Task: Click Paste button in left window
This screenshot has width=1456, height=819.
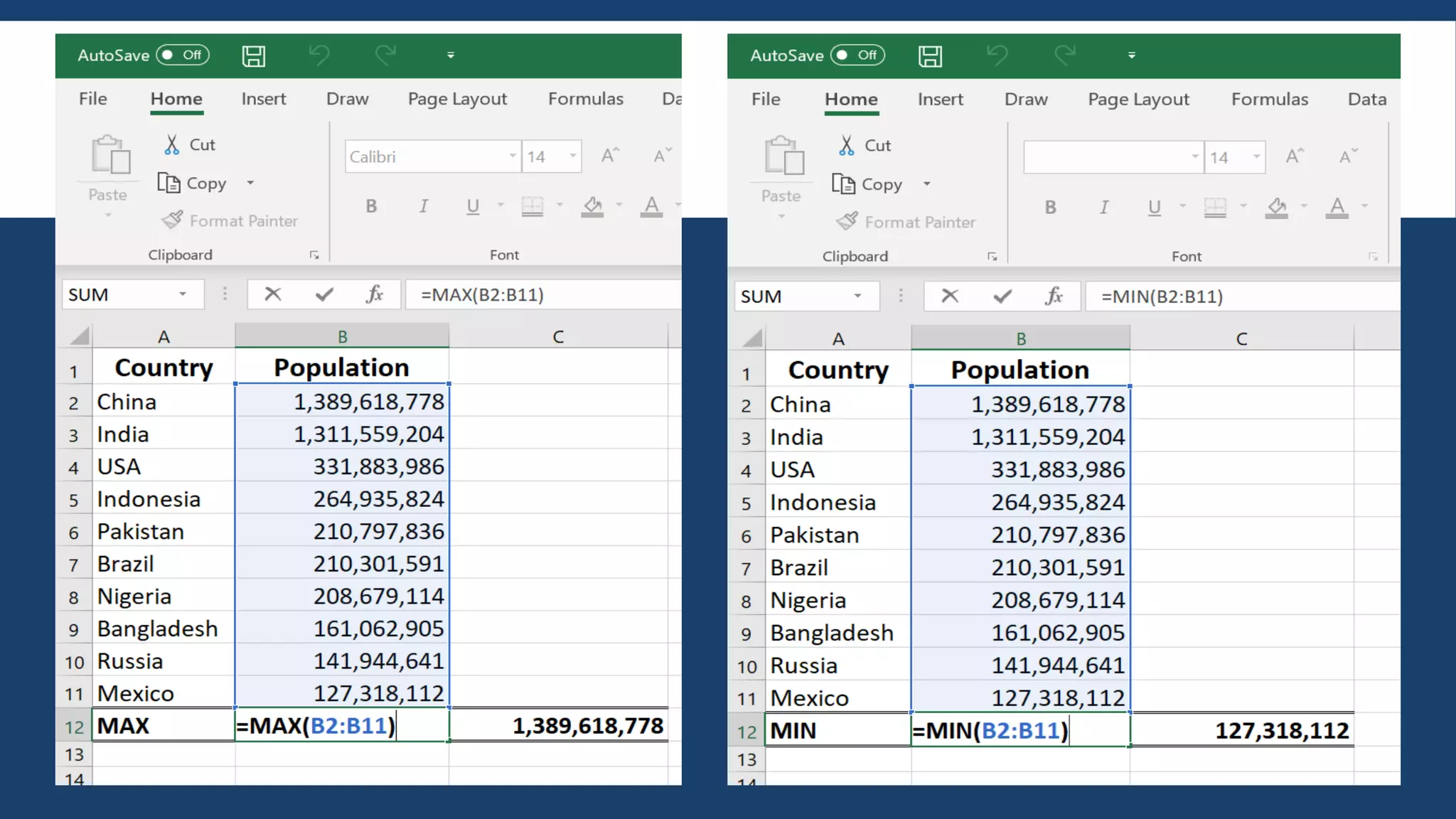Action: pyautogui.click(x=109, y=156)
